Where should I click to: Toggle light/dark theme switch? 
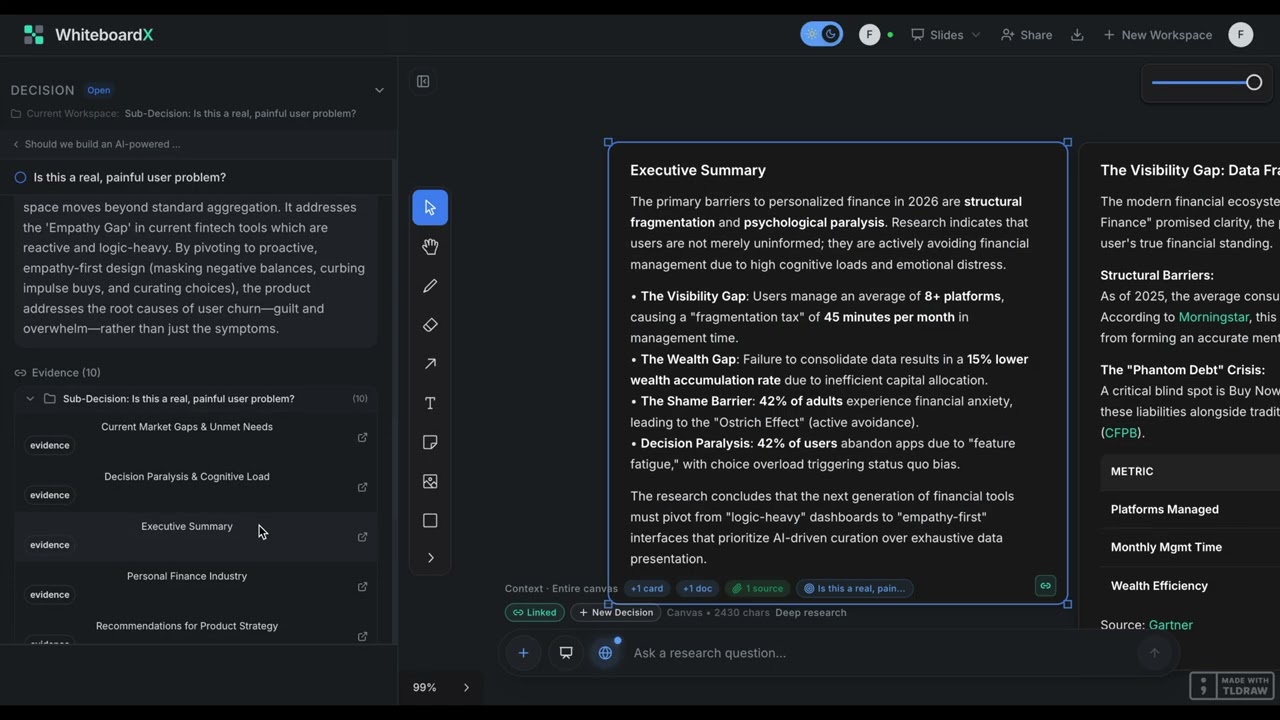pos(821,35)
